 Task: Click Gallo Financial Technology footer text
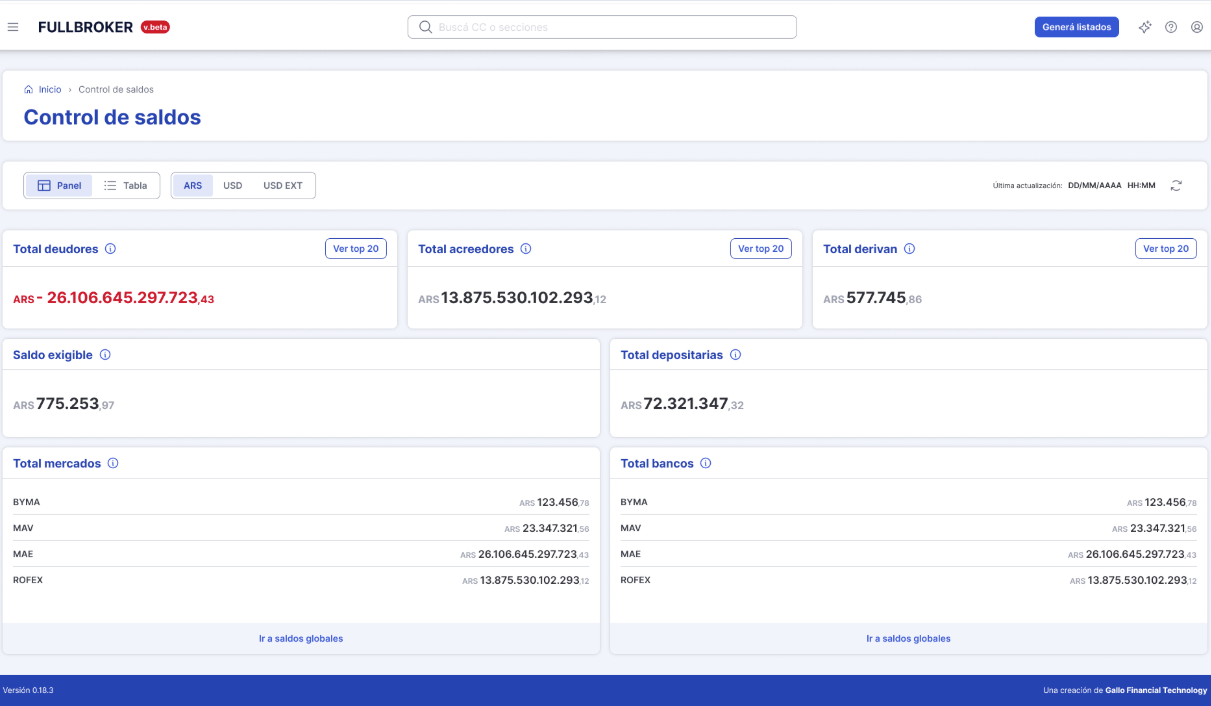coord(1156,690)
